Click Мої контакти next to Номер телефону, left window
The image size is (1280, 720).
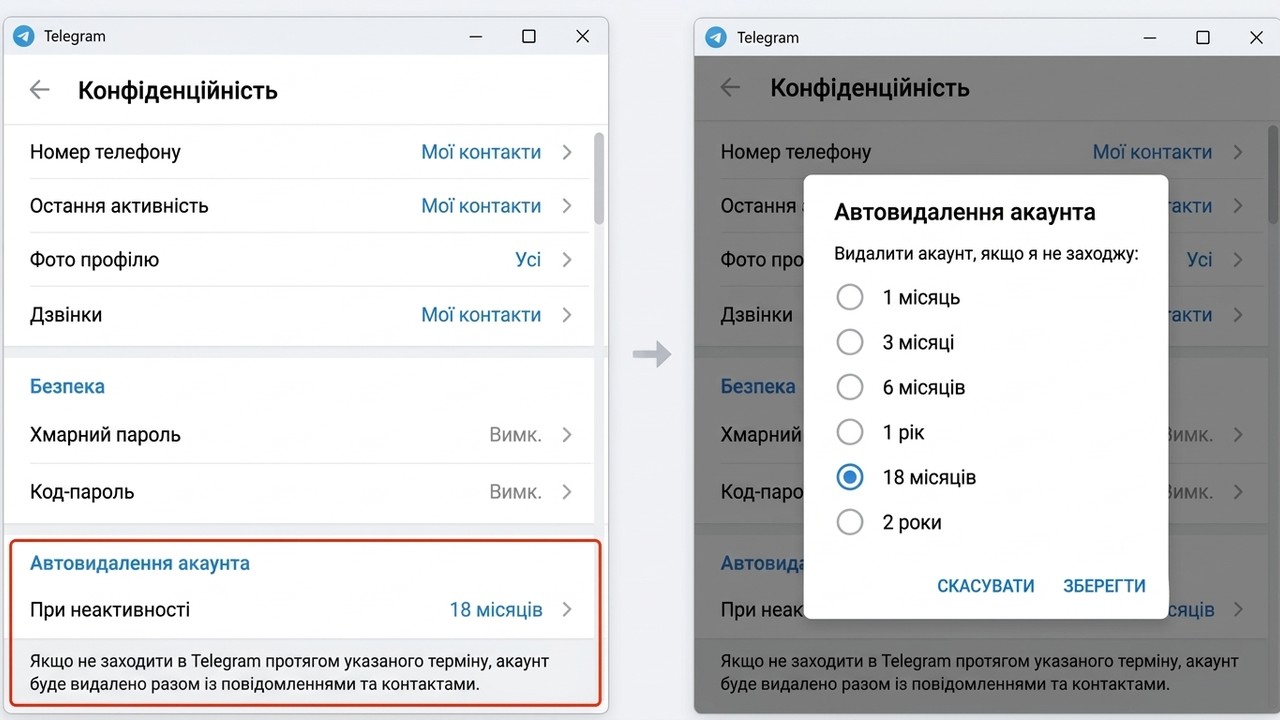click(x=481, y=152)
